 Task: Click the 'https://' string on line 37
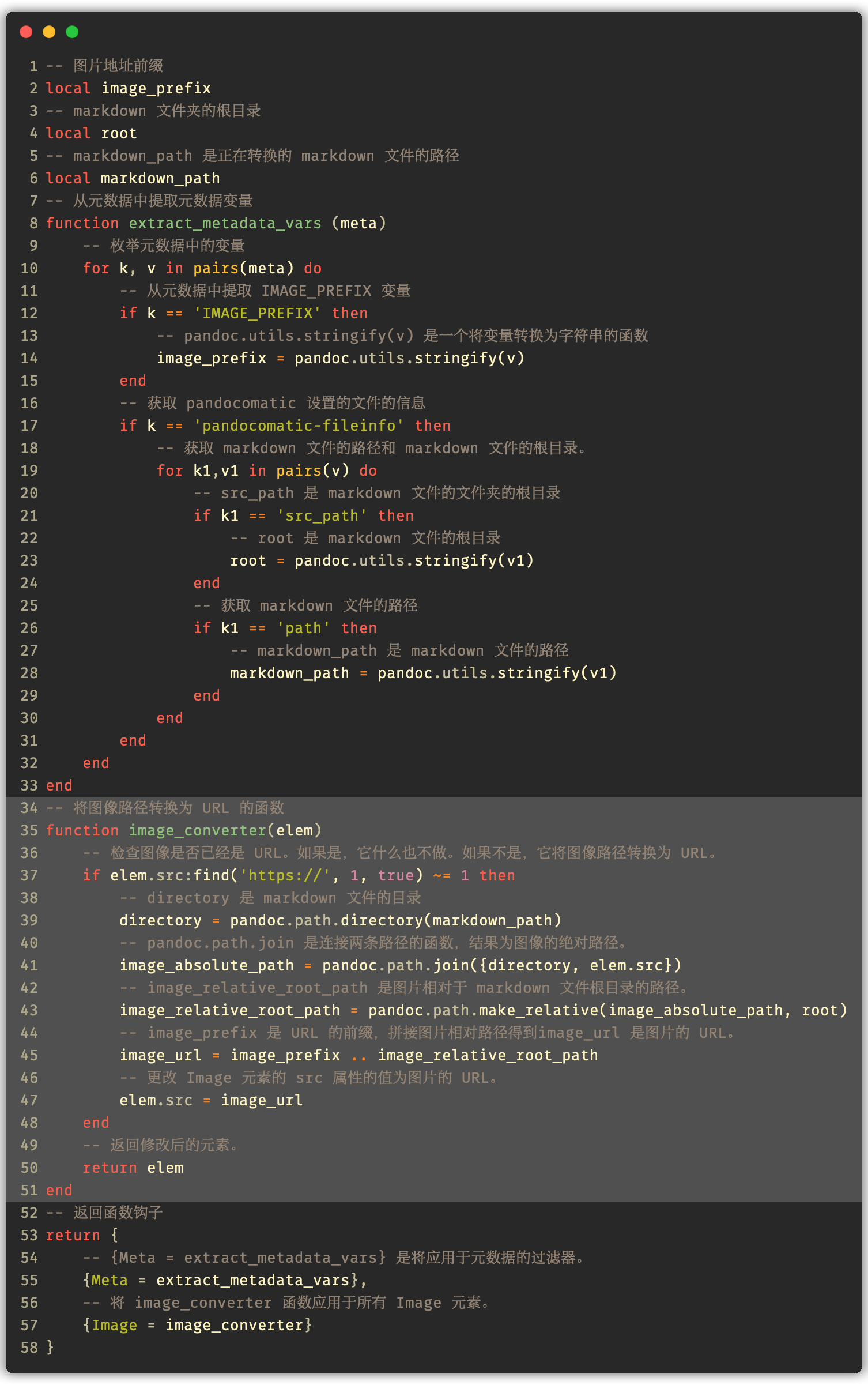tap(285, 875)
